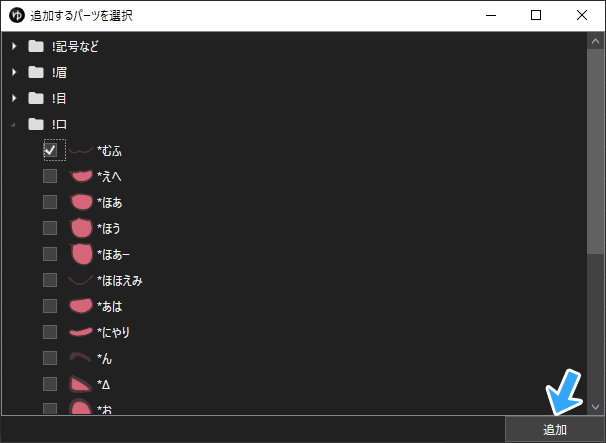Click the *あは mouth thumbnail
This screenshot has width=606, height=443.
(81, 306)
